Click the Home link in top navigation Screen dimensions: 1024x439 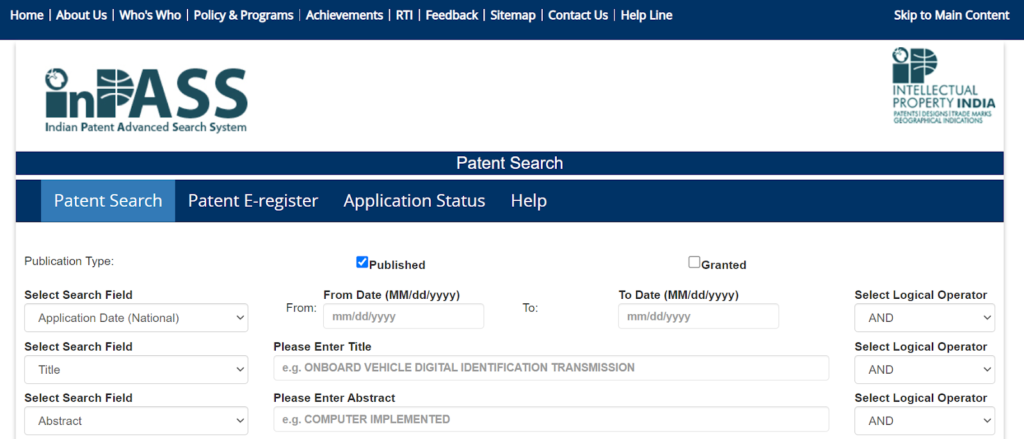point(26,15)
